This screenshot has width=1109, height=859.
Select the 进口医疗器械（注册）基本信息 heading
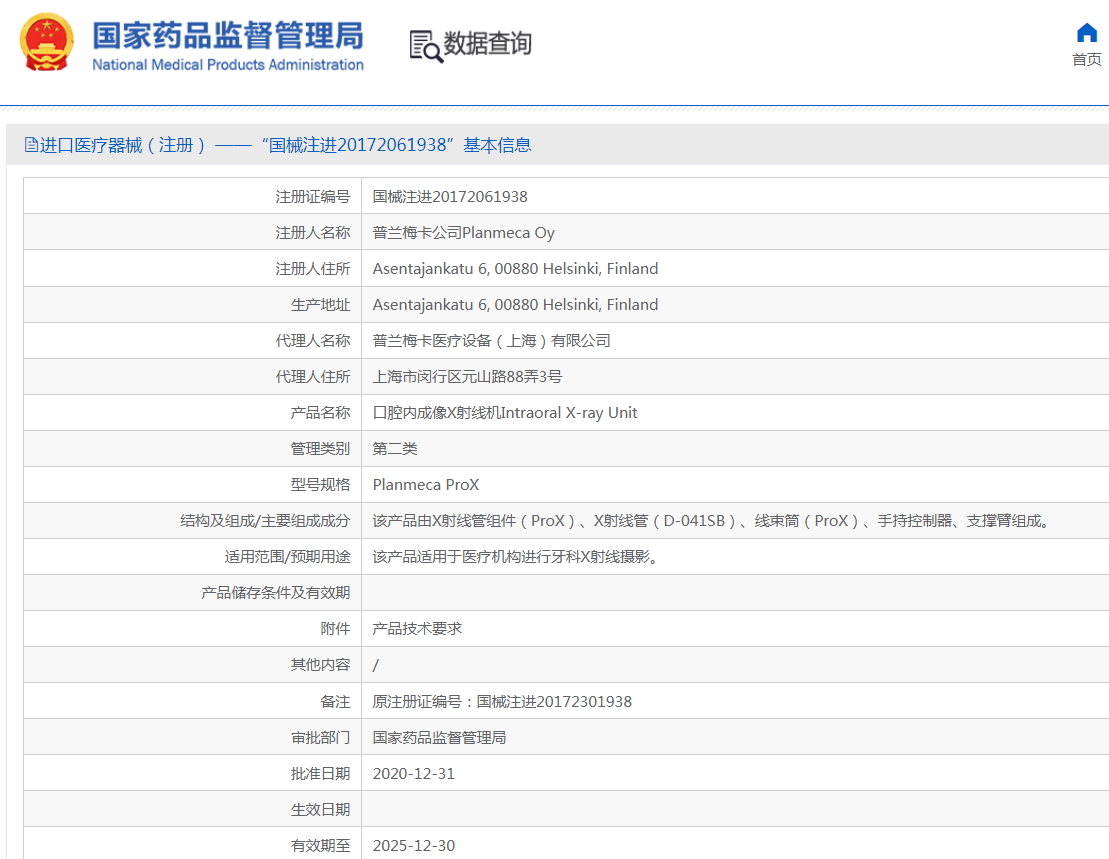tap(286, 145)
